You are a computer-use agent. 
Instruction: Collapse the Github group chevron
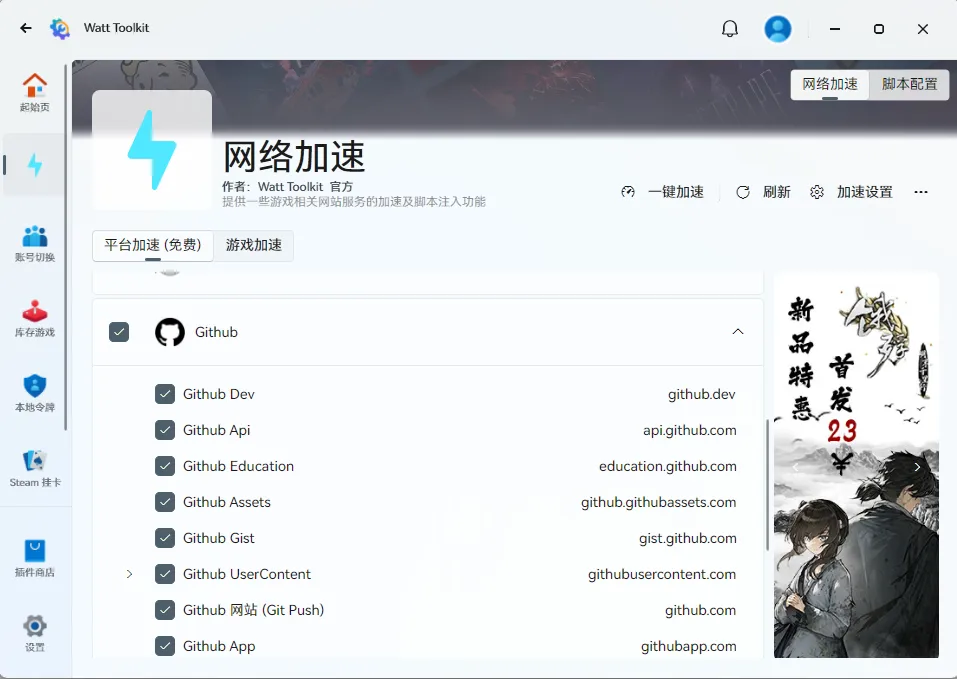pos(738,332)
